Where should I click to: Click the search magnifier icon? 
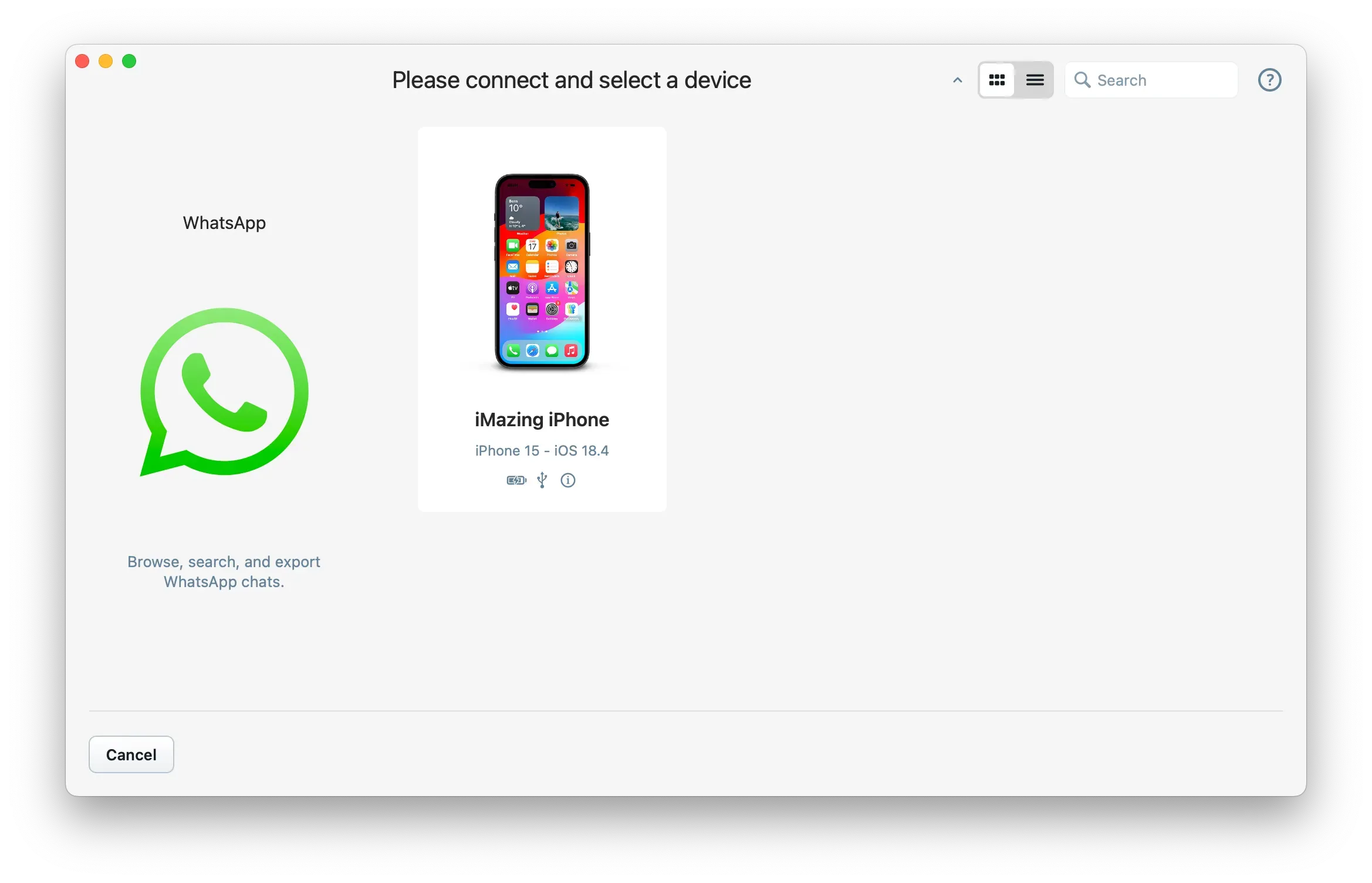pos(1083,80)
